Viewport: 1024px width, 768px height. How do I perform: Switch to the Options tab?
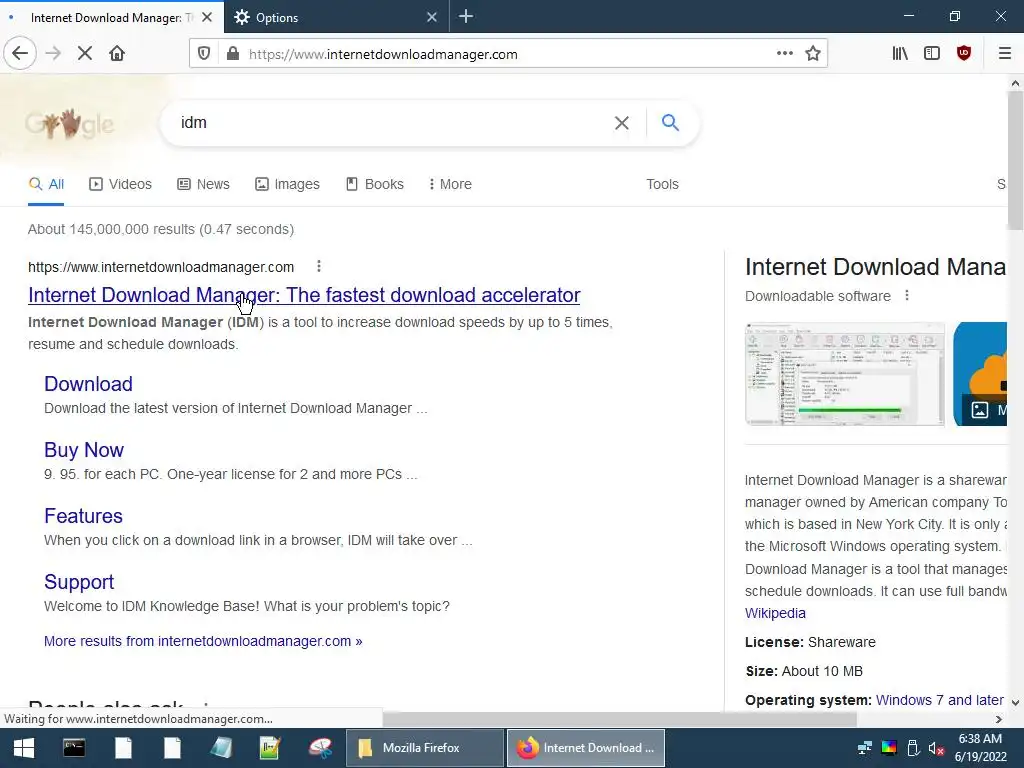pos(336,17)
